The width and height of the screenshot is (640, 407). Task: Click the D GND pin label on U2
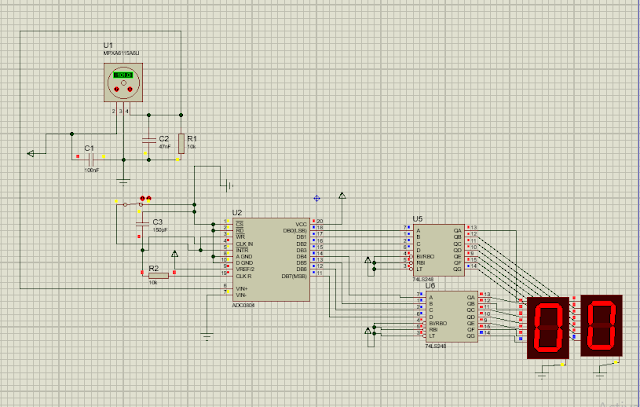pos(244,263)
